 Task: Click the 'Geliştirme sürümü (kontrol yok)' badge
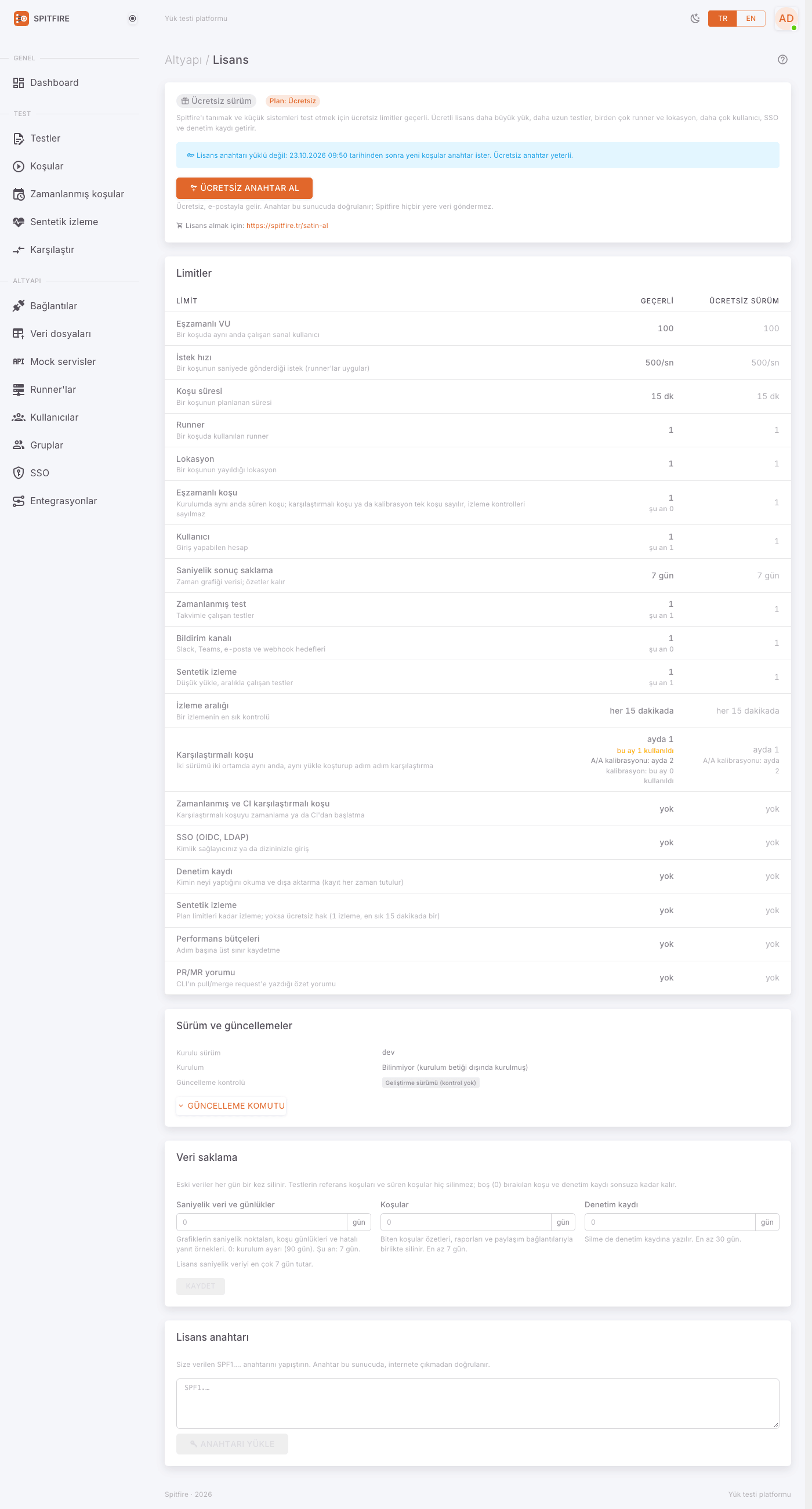430,1083
